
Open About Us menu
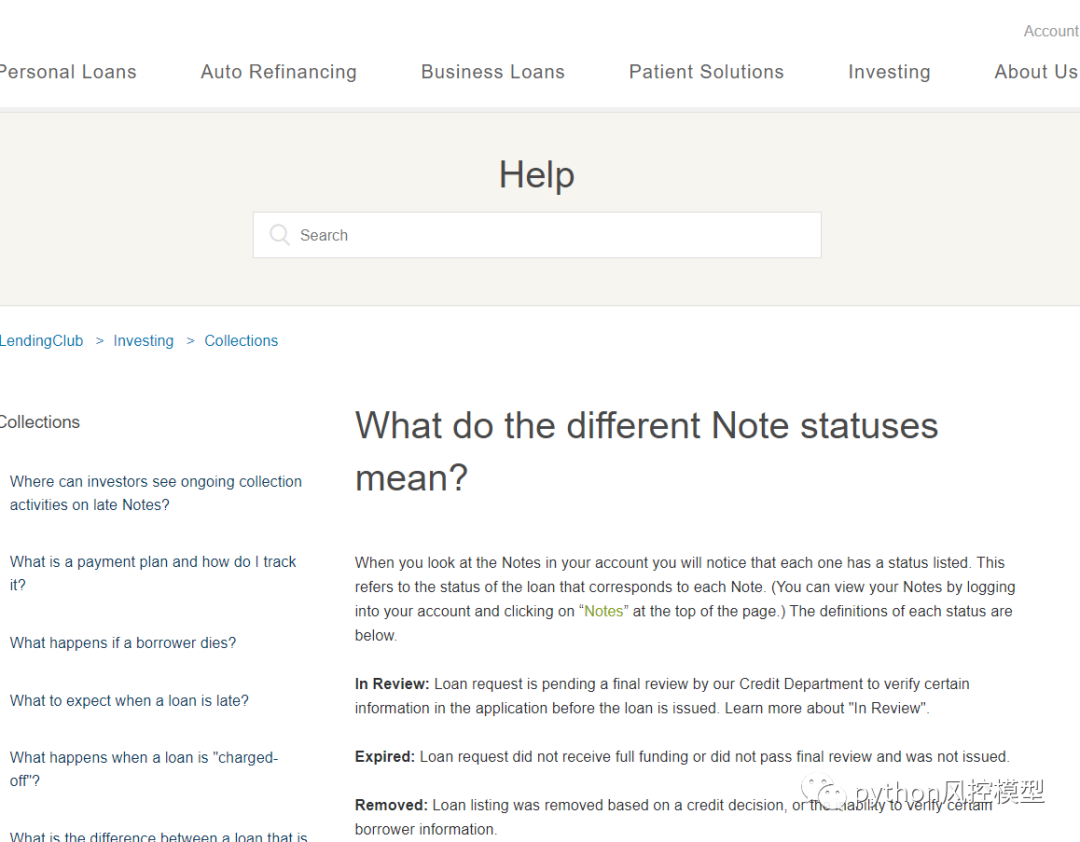tap(1035, 72)
